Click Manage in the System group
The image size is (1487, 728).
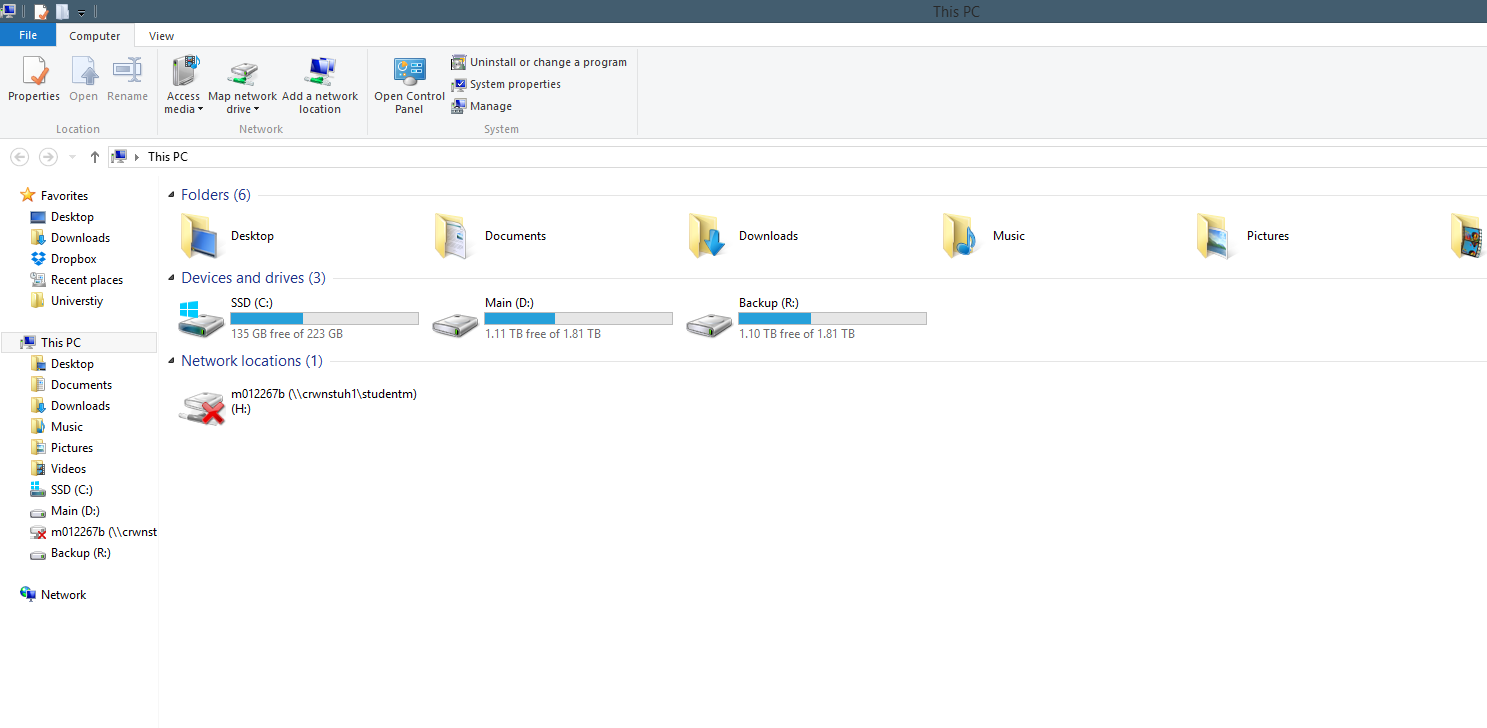point(481,106)
